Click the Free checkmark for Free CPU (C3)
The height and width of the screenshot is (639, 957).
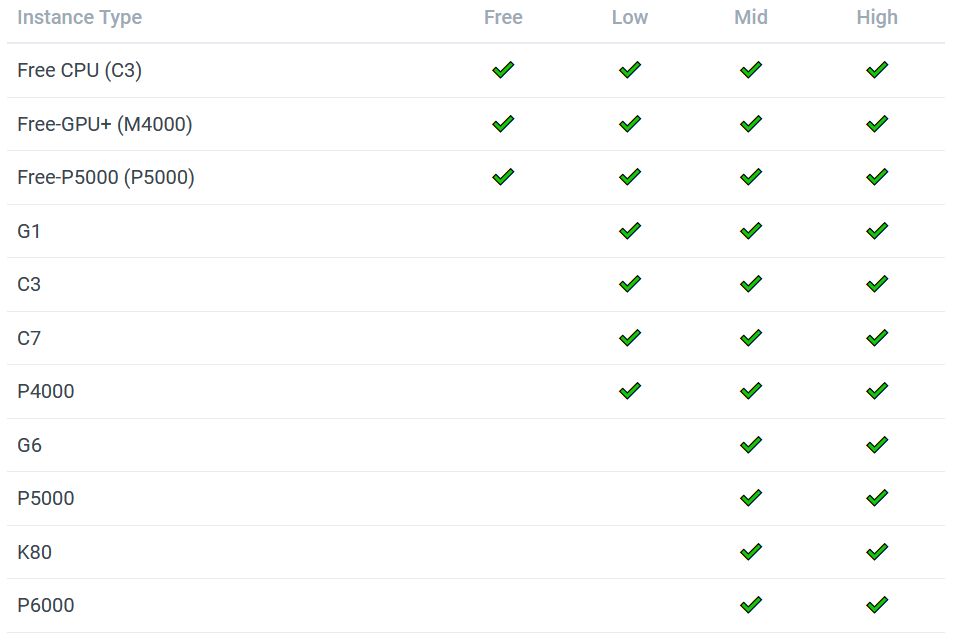503,70
